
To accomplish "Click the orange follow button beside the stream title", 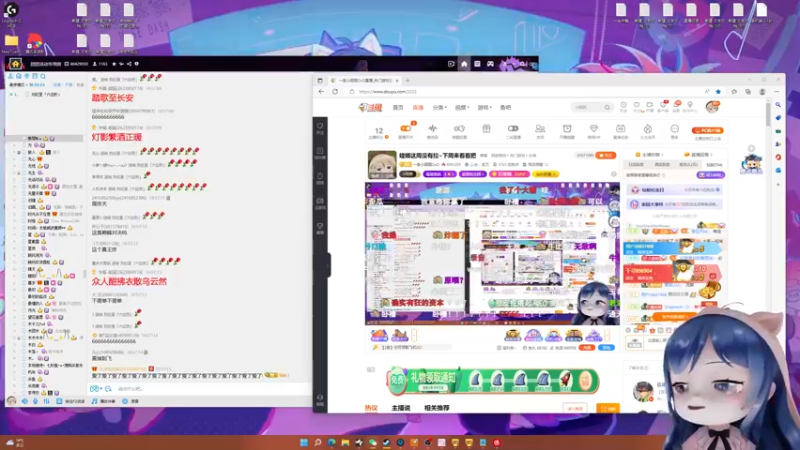I will tap(606, 155).
